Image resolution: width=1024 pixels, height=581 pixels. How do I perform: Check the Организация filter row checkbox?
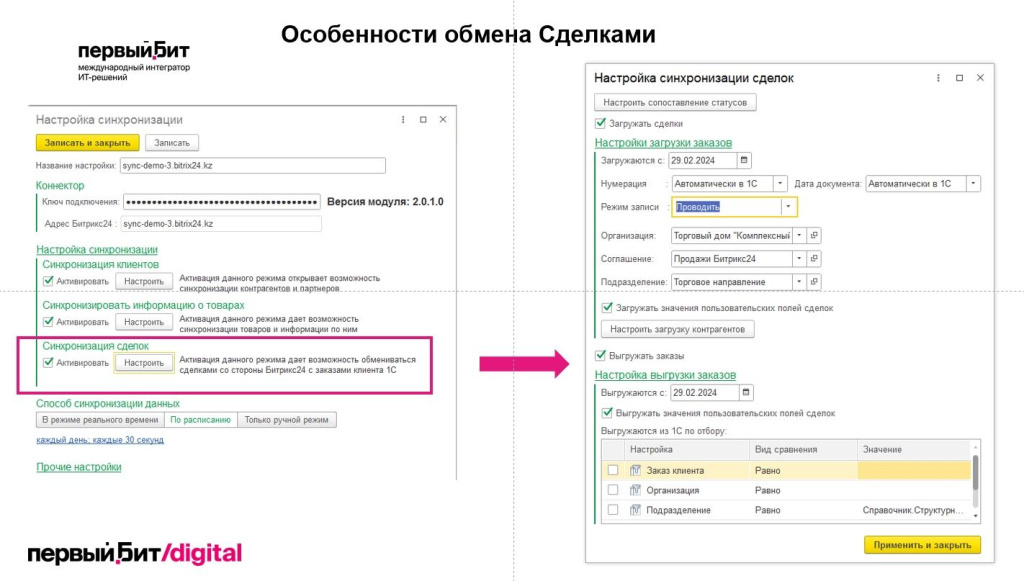pos(612,490)
